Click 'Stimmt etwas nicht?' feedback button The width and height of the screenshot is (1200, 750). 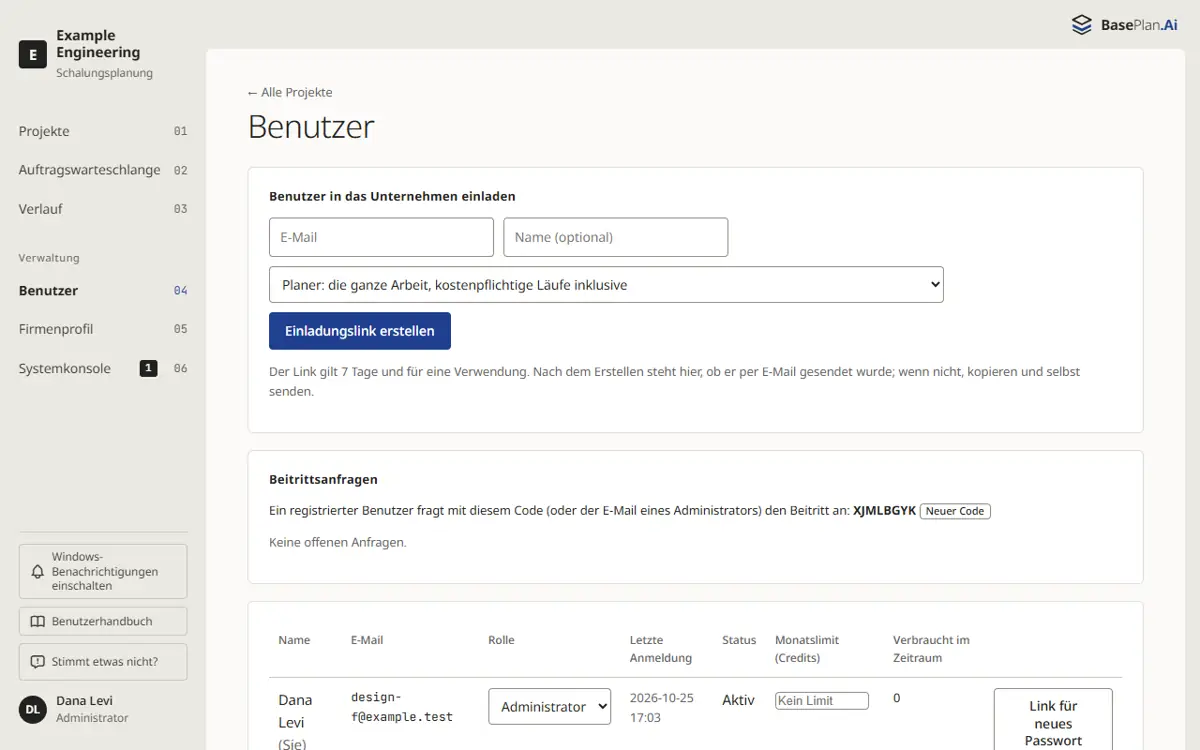[103, 662]
